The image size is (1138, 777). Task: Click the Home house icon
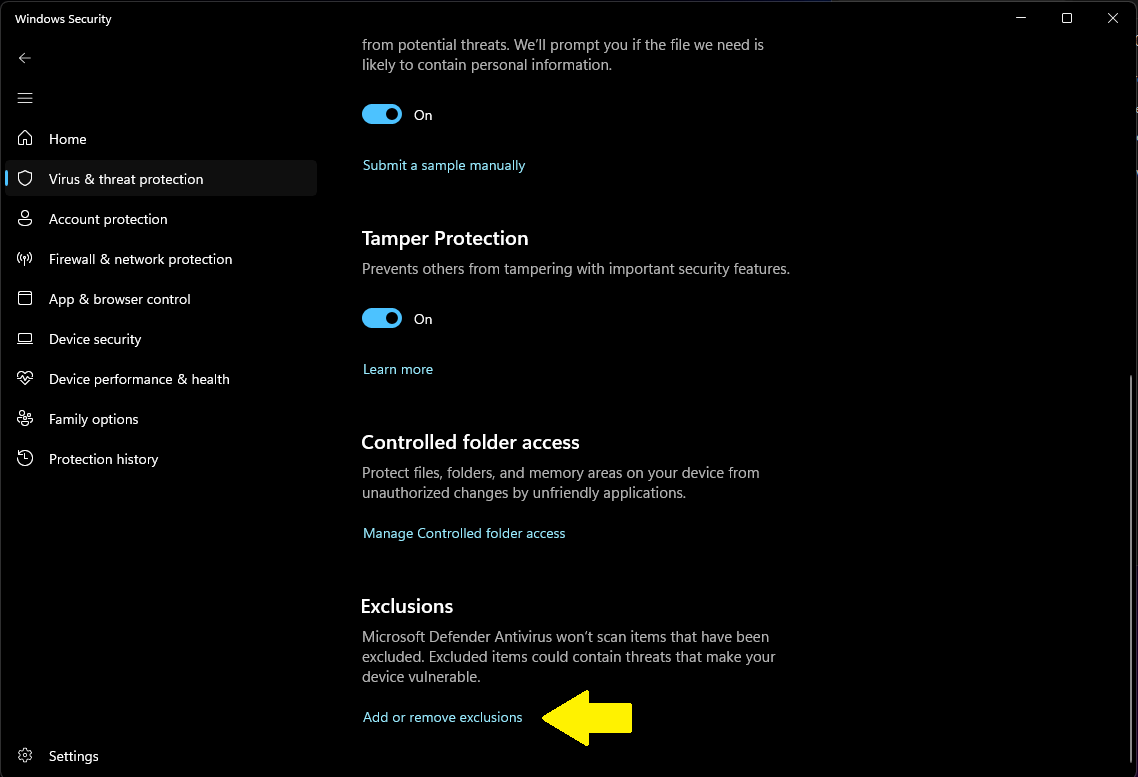point(26,139)
